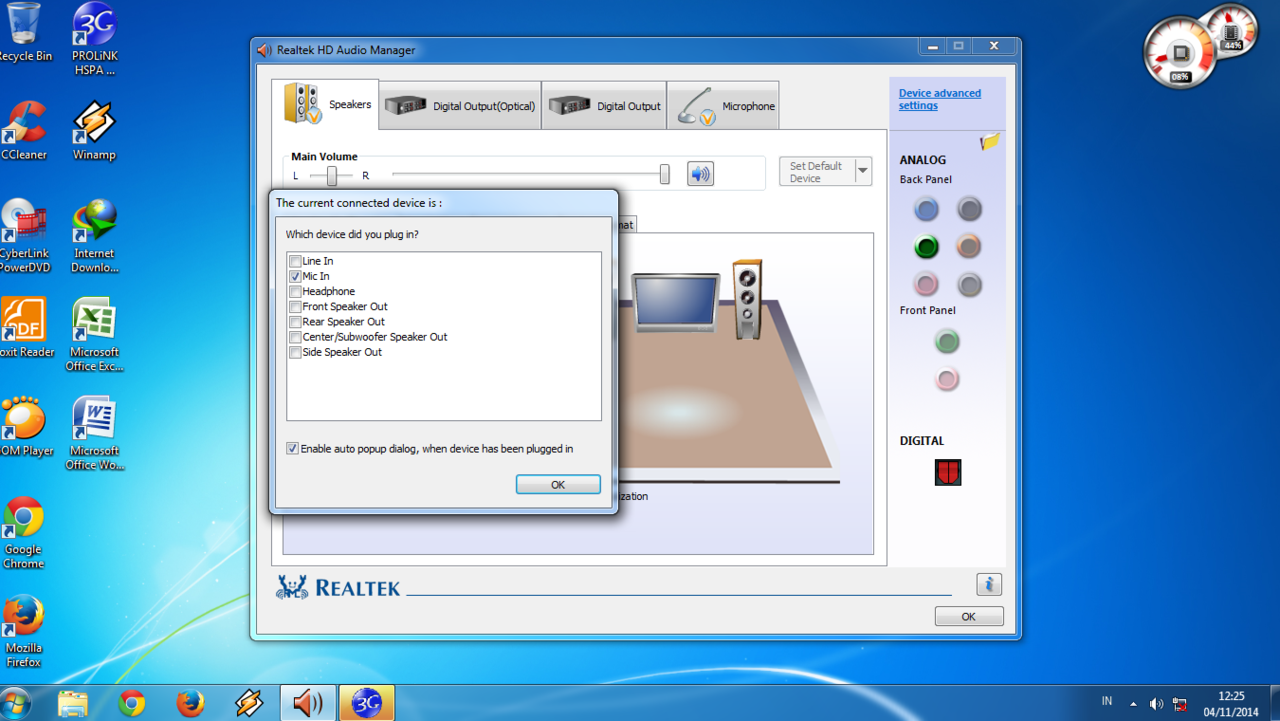Click the pink front panel jack
This screenshot has height=721, width=1280.
pyautogui.click(x=946, y=379)
